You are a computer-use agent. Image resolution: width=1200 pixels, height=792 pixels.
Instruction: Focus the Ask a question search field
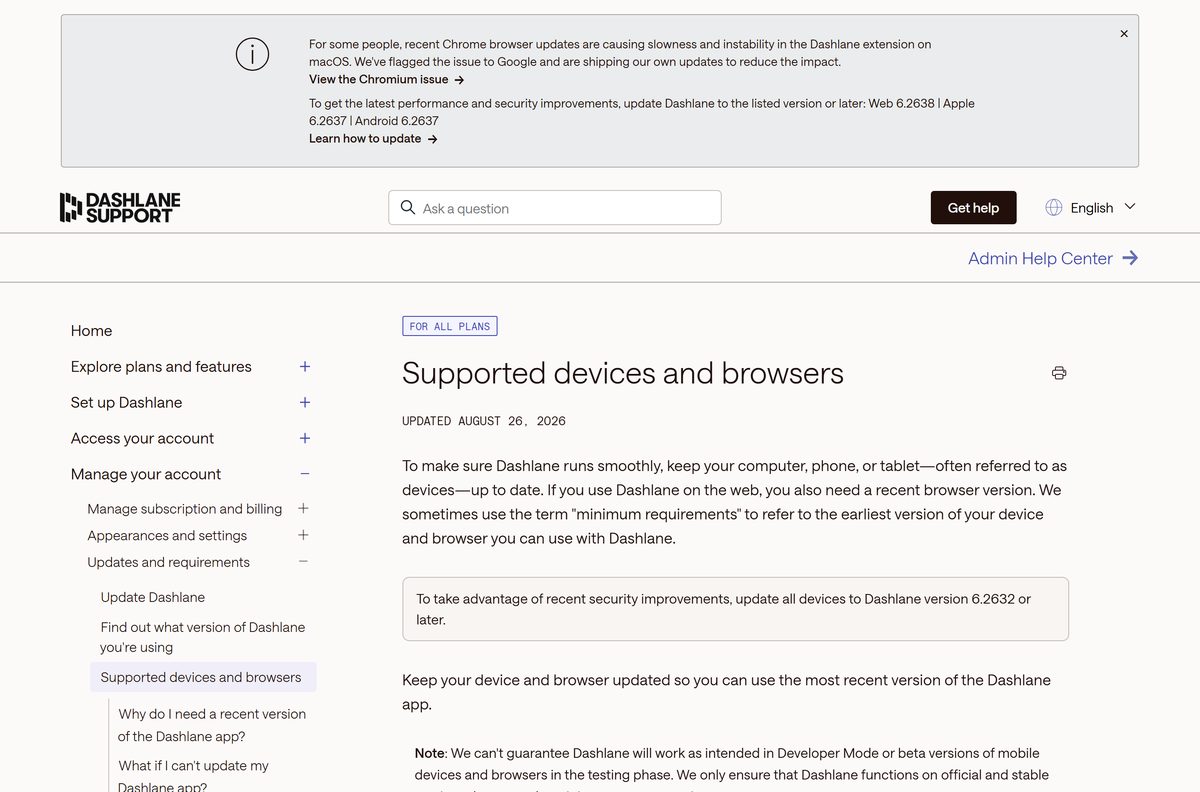[555, 207]
